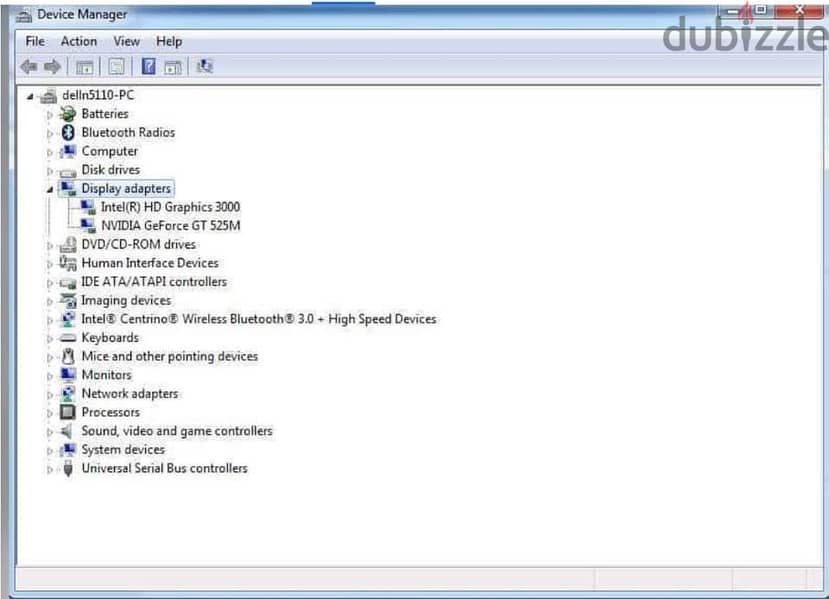Select the Sound, video and game controllers label
The image size is (829, 599).
point(177,431)
